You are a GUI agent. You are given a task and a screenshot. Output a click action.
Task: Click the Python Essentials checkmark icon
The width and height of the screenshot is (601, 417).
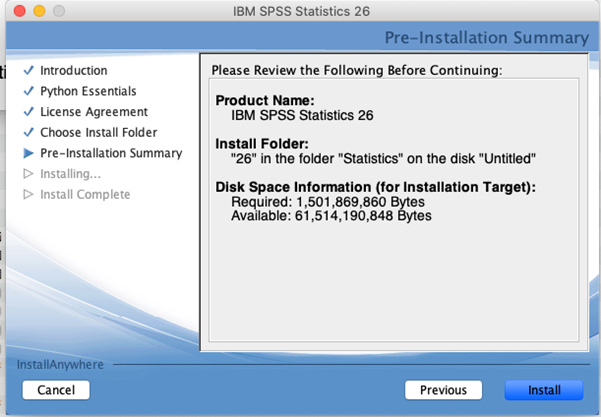point(29,91)
